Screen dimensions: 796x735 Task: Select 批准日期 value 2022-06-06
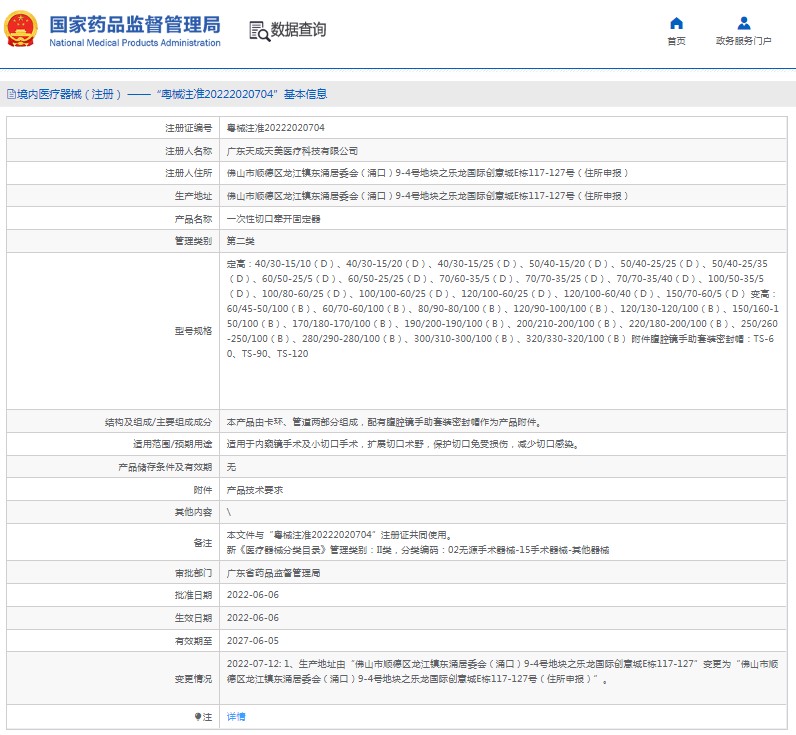[x=252, y=595]
